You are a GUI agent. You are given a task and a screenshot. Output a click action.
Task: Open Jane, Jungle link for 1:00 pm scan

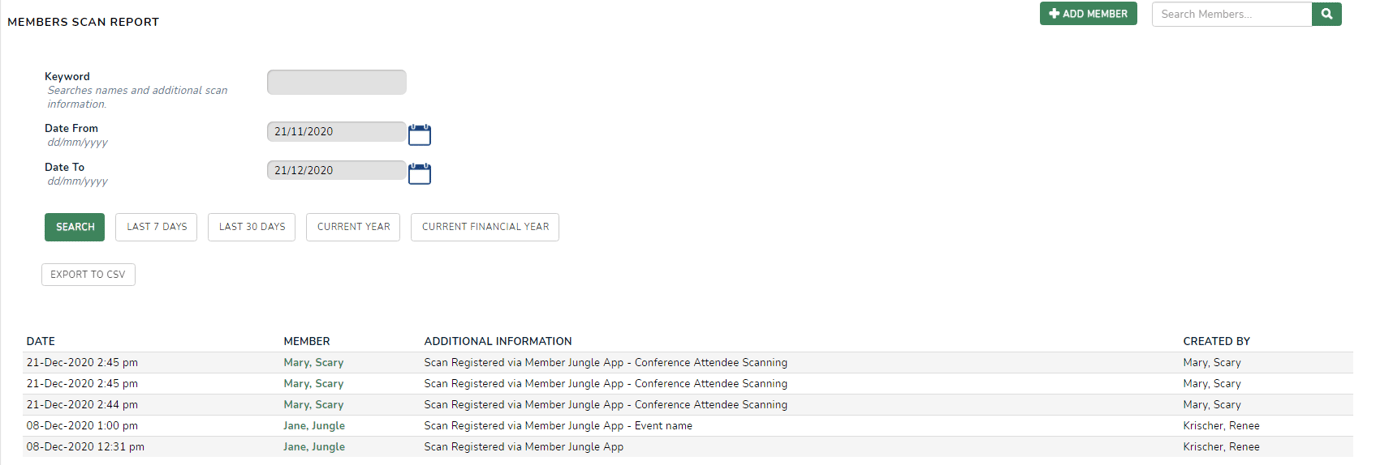tap(314, 426)
